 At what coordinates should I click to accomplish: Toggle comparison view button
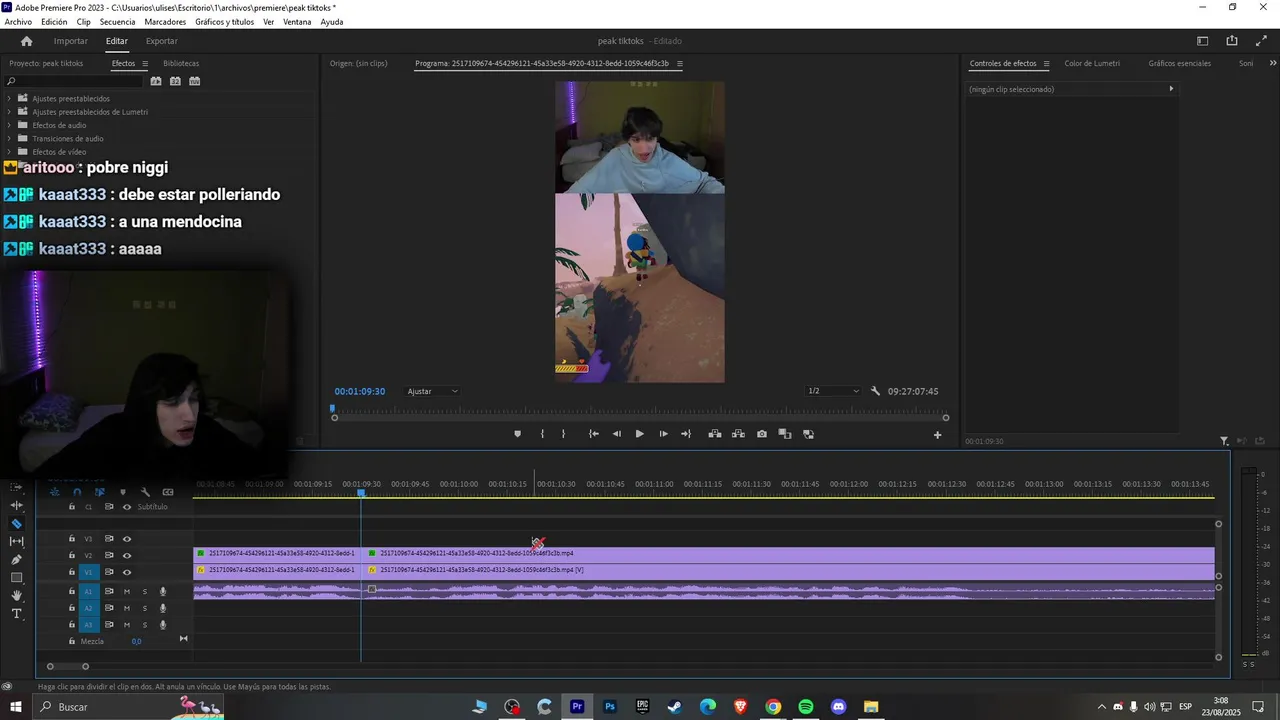785,434
